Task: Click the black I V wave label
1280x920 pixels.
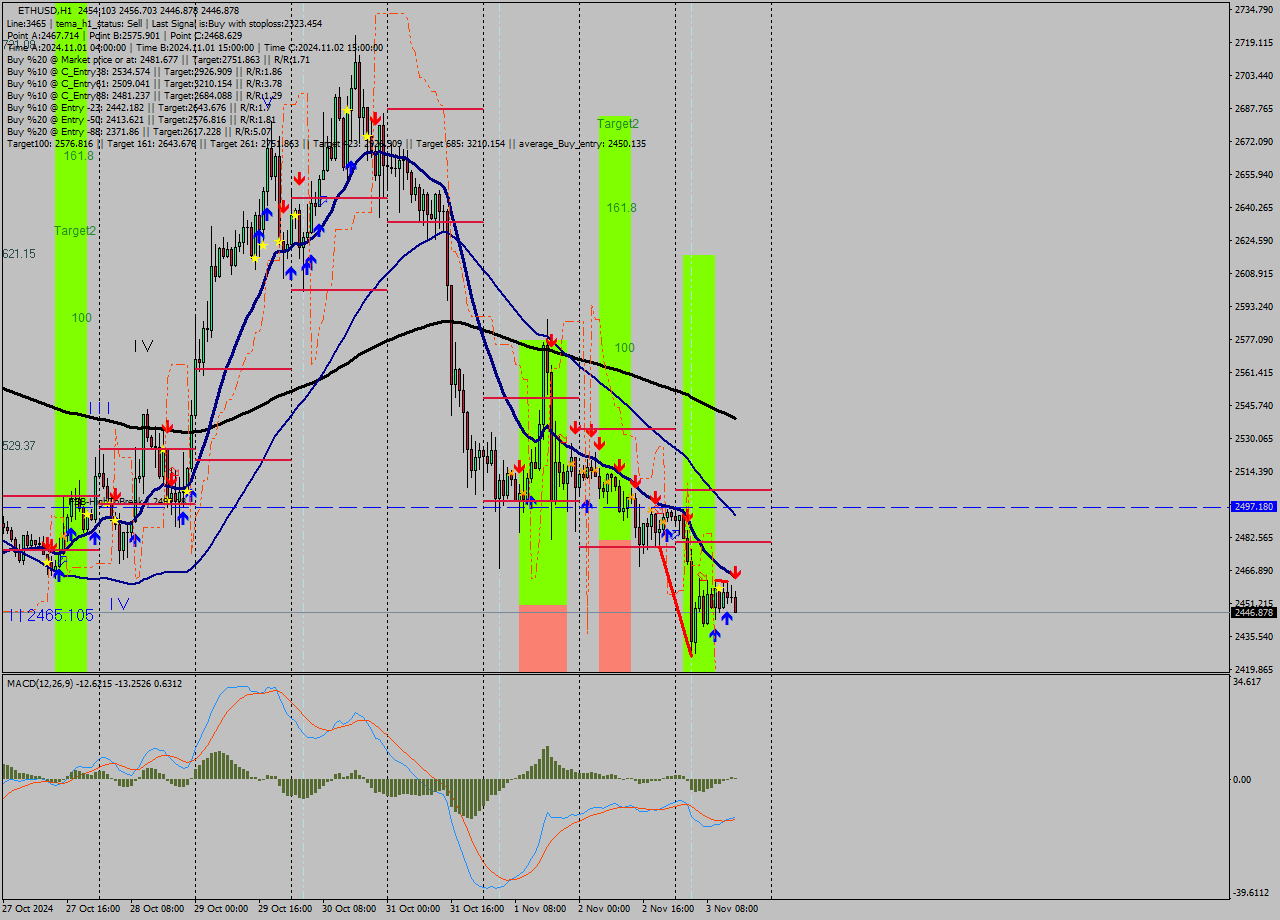Action: click(143, 346)
